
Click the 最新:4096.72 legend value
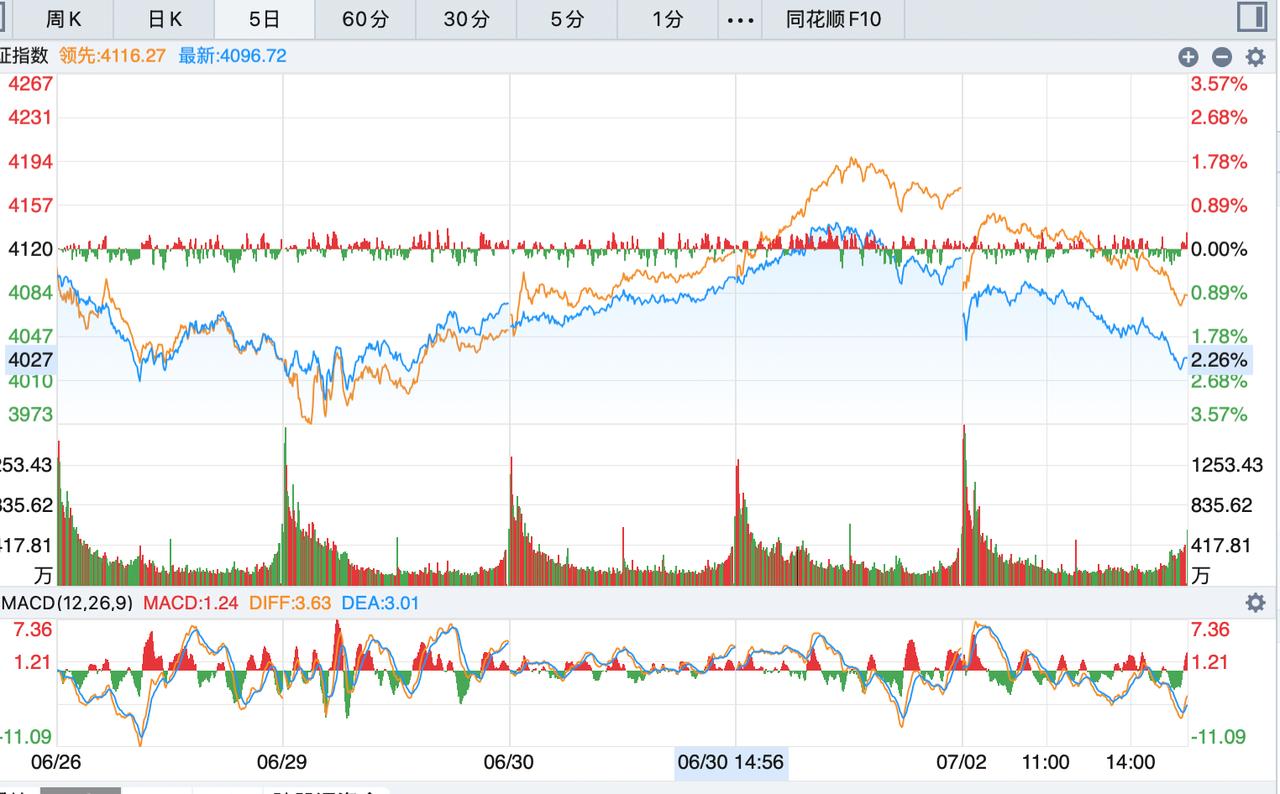[232, 56]
